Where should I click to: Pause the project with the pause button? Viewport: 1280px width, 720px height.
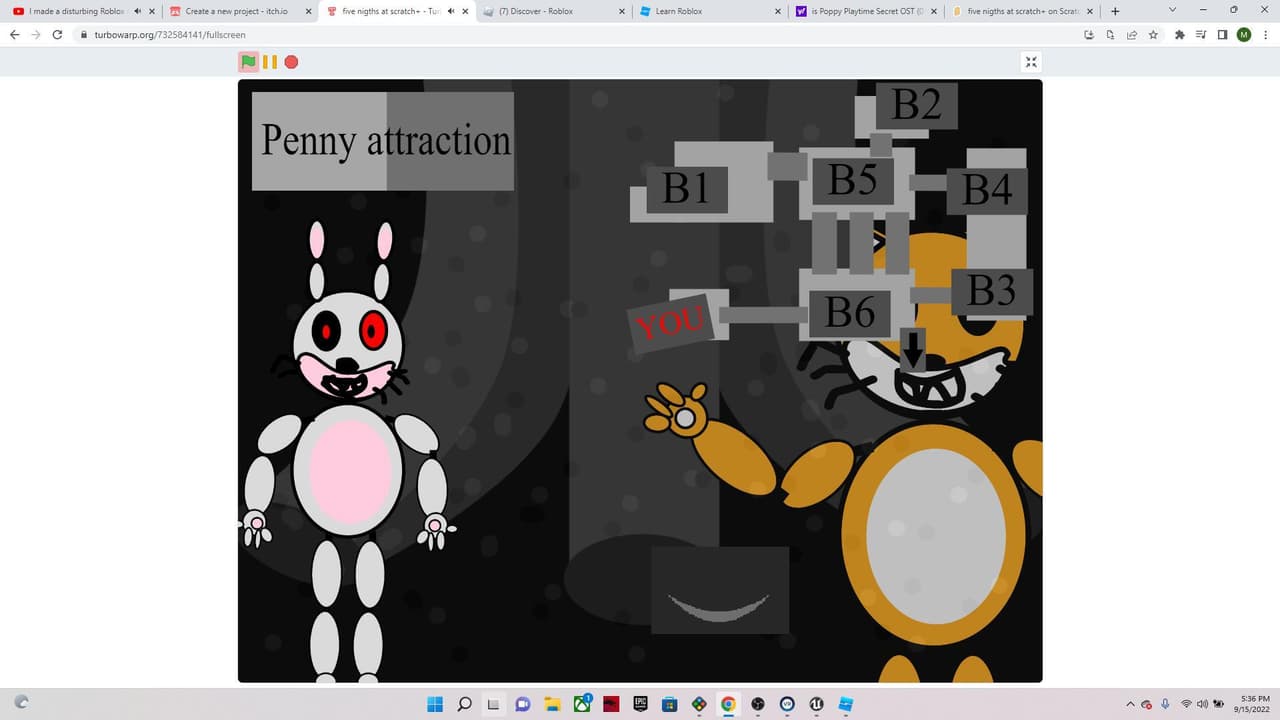(269, 62)
